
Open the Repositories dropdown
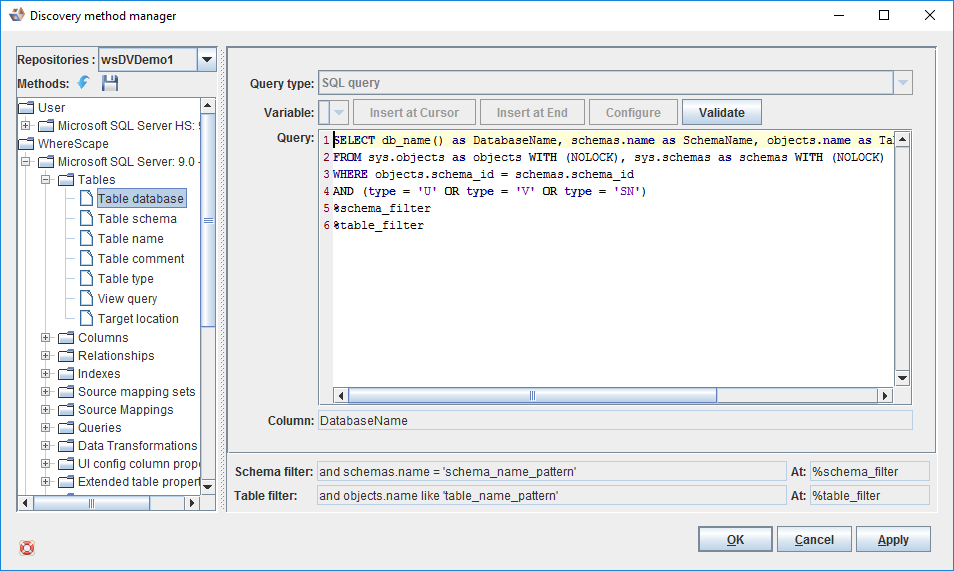[207, 60]
